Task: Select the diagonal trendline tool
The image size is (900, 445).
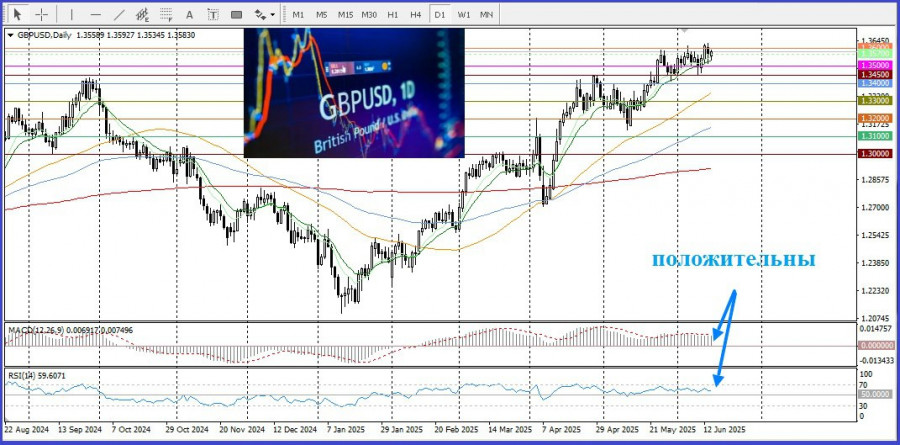Action: [119, 14]
